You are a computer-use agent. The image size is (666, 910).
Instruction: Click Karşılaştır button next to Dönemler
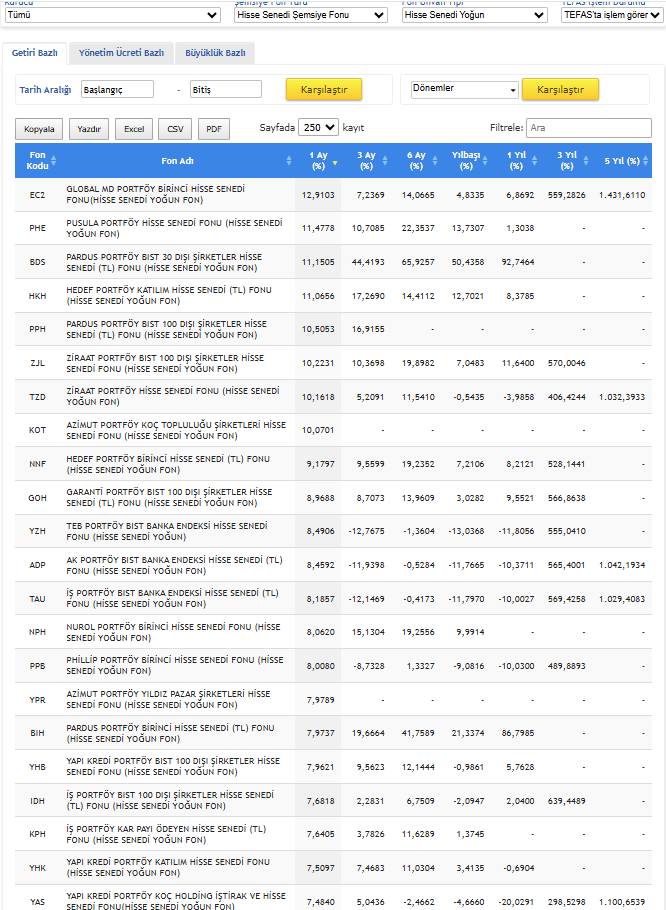(x=560, y=90)
